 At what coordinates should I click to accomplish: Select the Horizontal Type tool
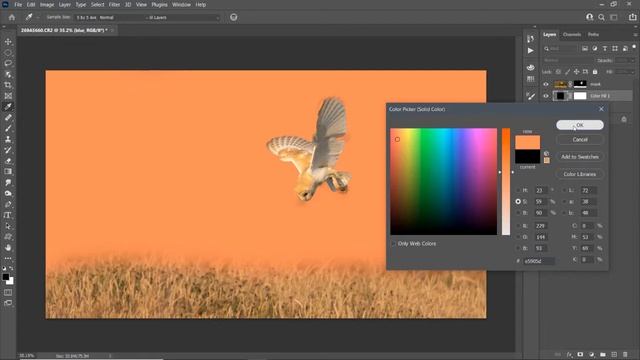click(8, 215)
